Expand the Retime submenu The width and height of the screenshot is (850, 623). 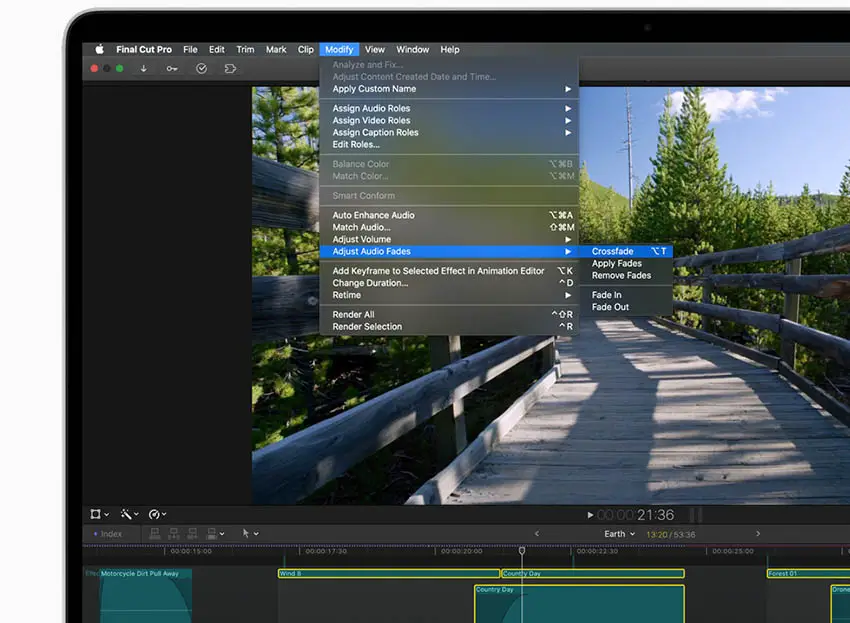(449, 295)
